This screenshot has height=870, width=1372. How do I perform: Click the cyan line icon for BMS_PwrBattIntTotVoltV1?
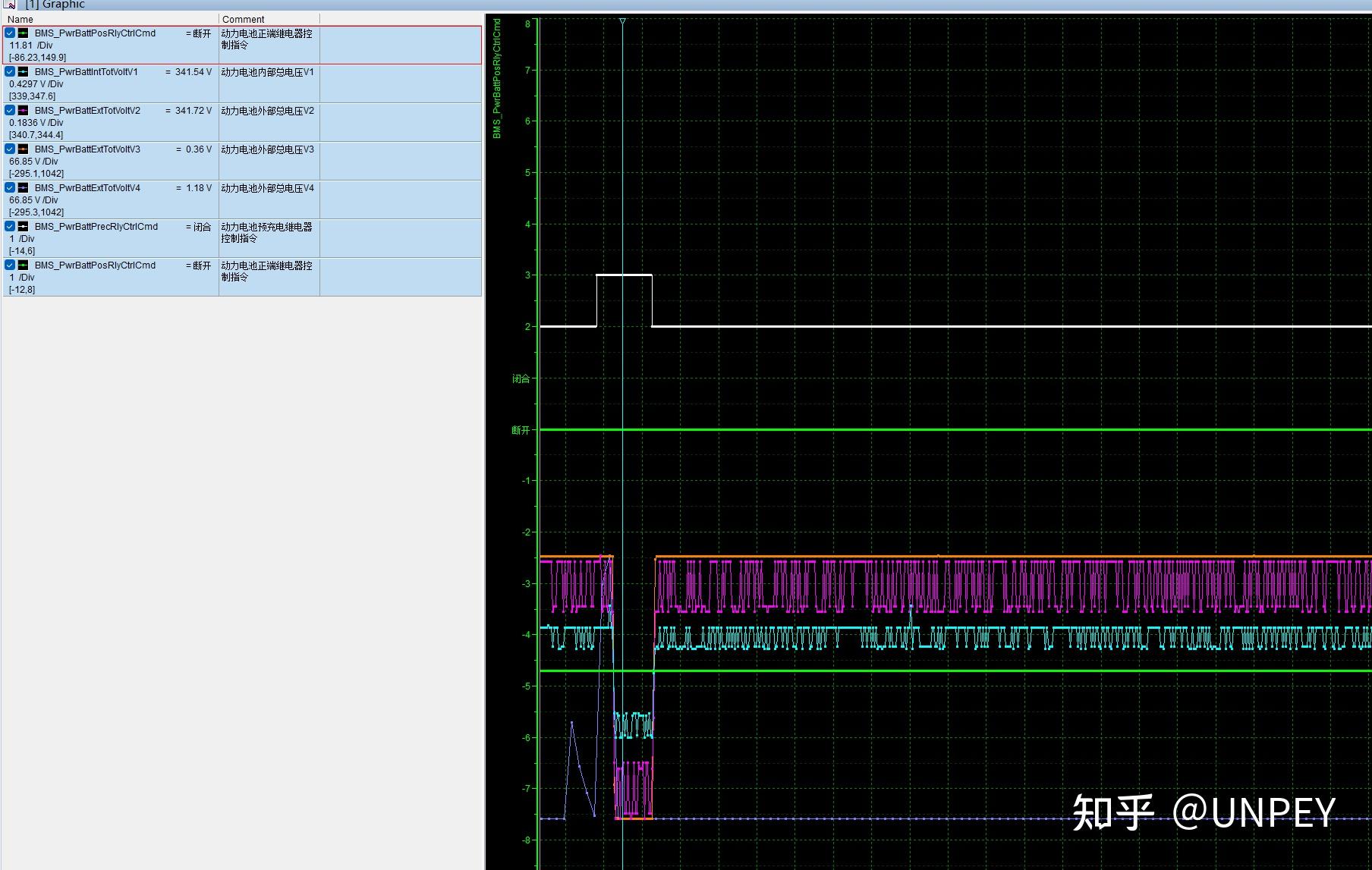[24, 72]
